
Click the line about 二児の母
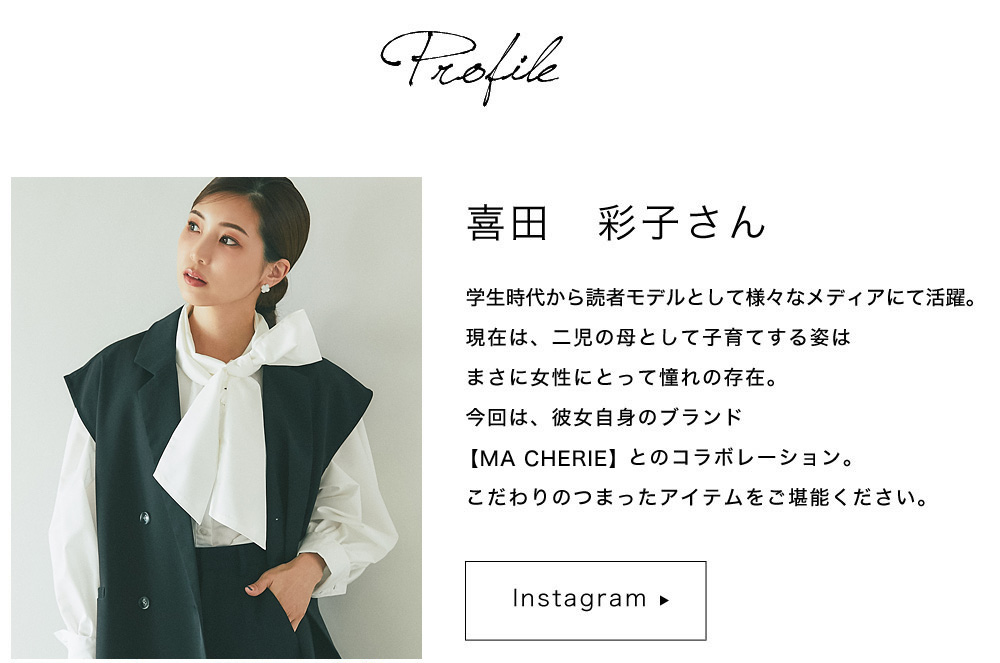point(658,337)
